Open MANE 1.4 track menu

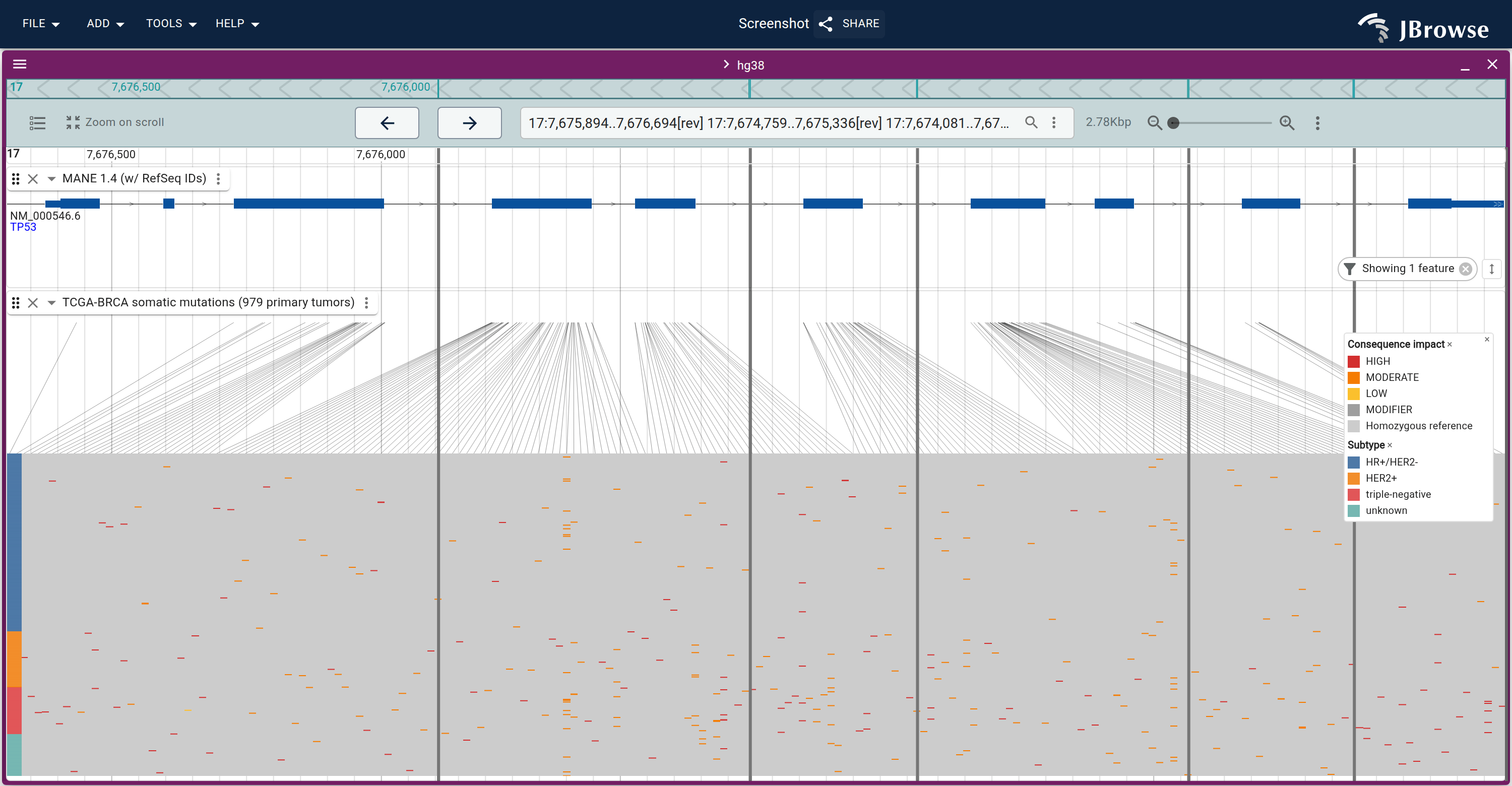click(218, 179)
